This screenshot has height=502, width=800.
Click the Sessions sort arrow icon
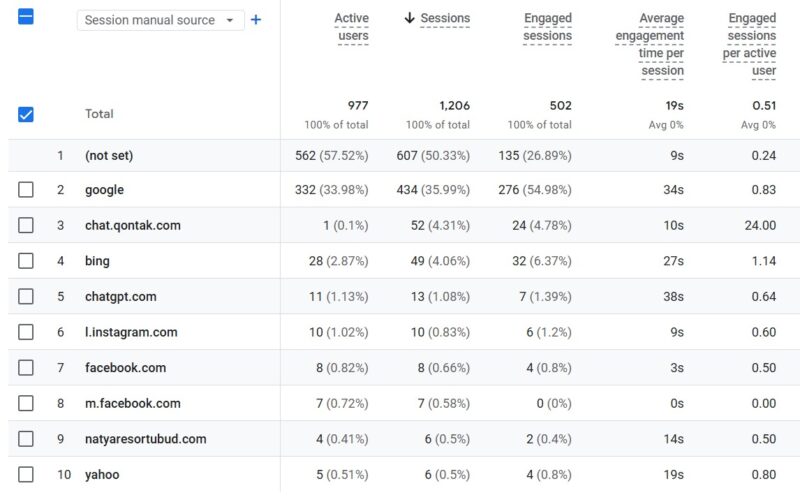coord(409,18)
